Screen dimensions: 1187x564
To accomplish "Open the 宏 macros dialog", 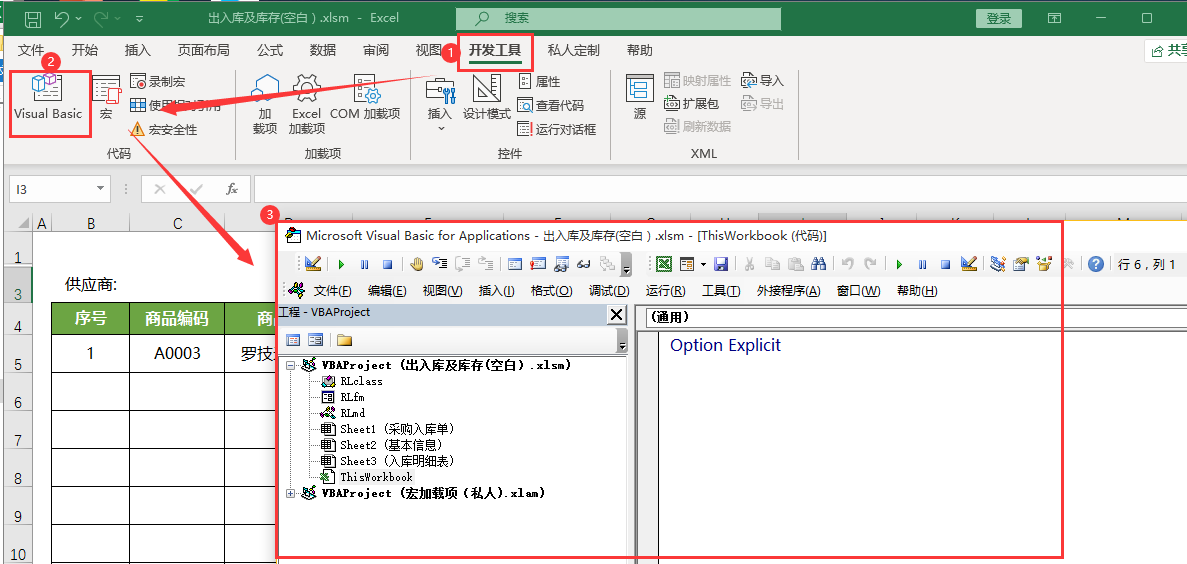I will point(107,98).
